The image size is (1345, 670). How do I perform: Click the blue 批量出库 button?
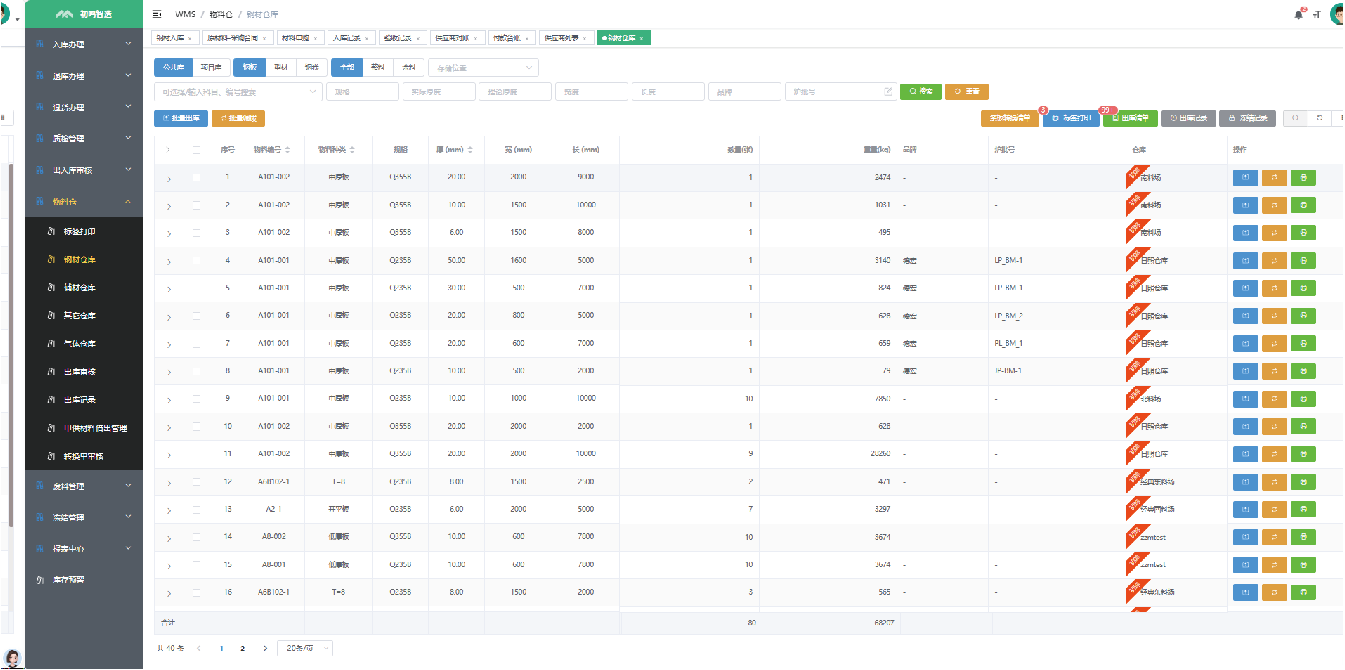(x=181, y=118)
